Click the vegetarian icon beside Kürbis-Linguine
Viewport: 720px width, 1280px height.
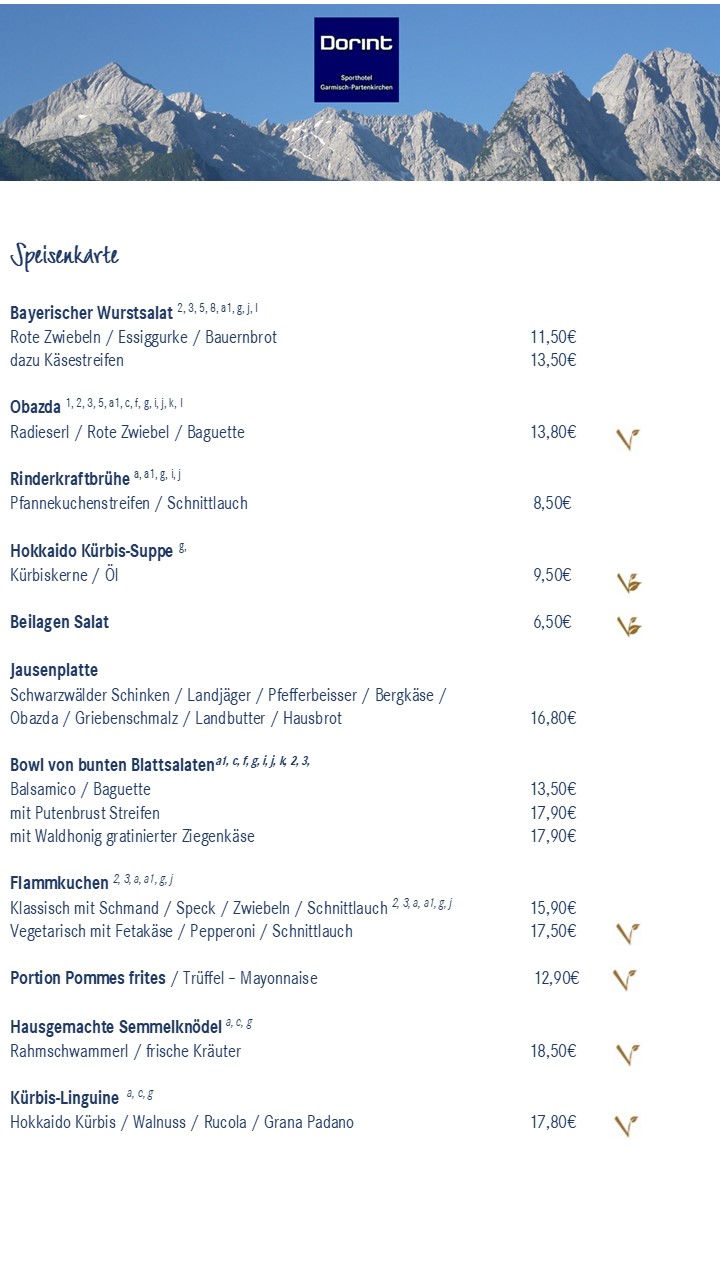point(626,1125)
